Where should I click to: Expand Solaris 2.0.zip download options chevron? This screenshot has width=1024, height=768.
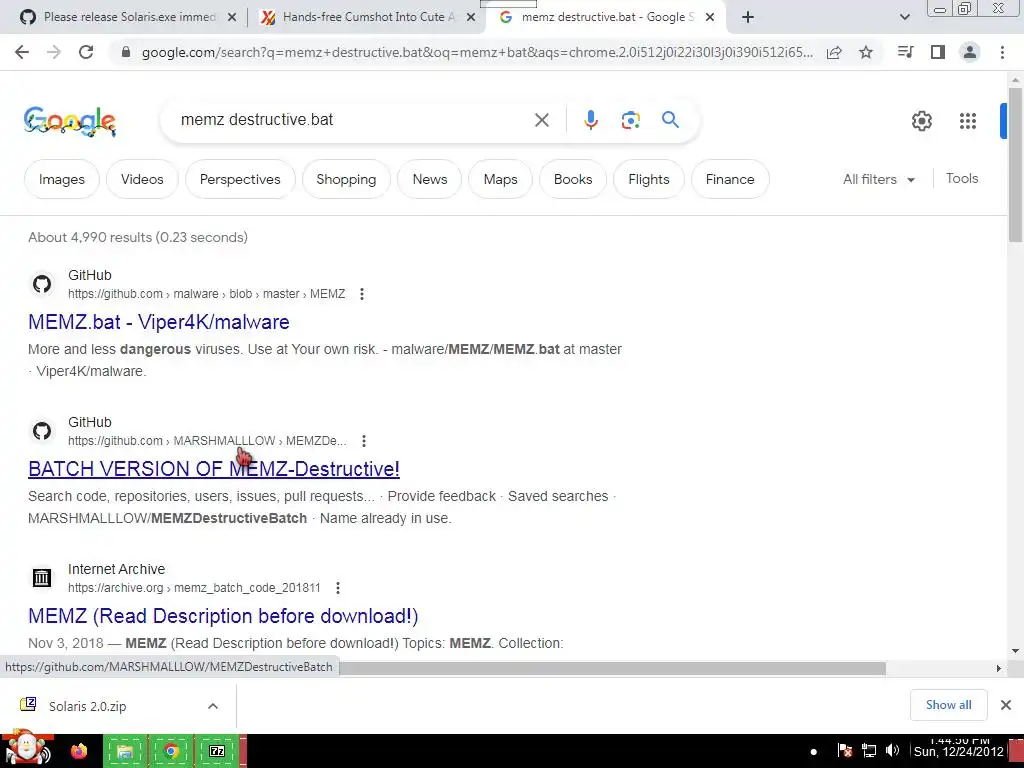click(x=213, y=706)
